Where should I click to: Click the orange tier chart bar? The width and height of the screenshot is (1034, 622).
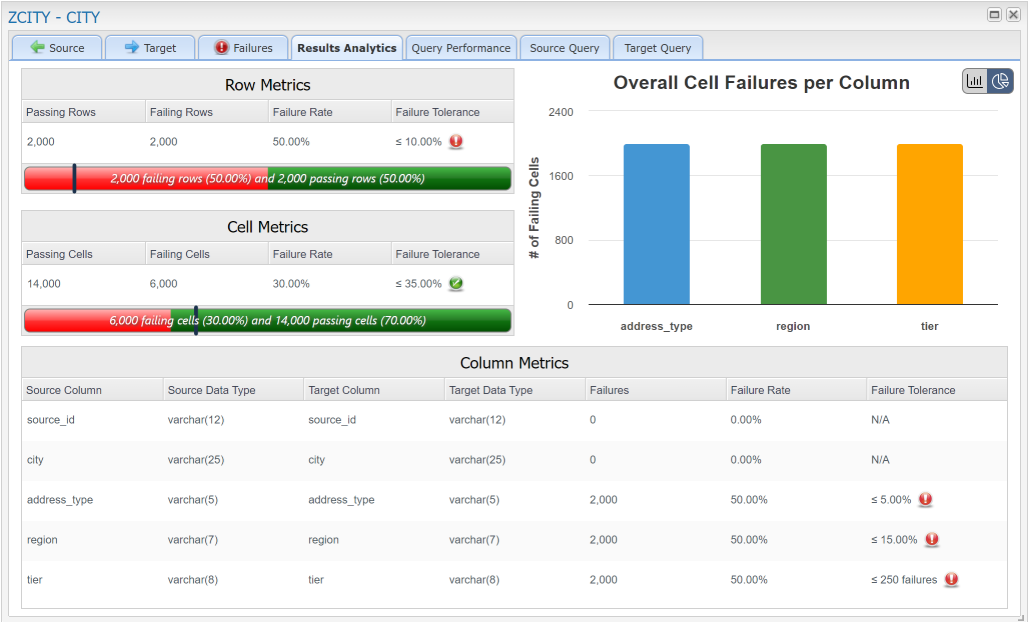[x=929, y=225]
